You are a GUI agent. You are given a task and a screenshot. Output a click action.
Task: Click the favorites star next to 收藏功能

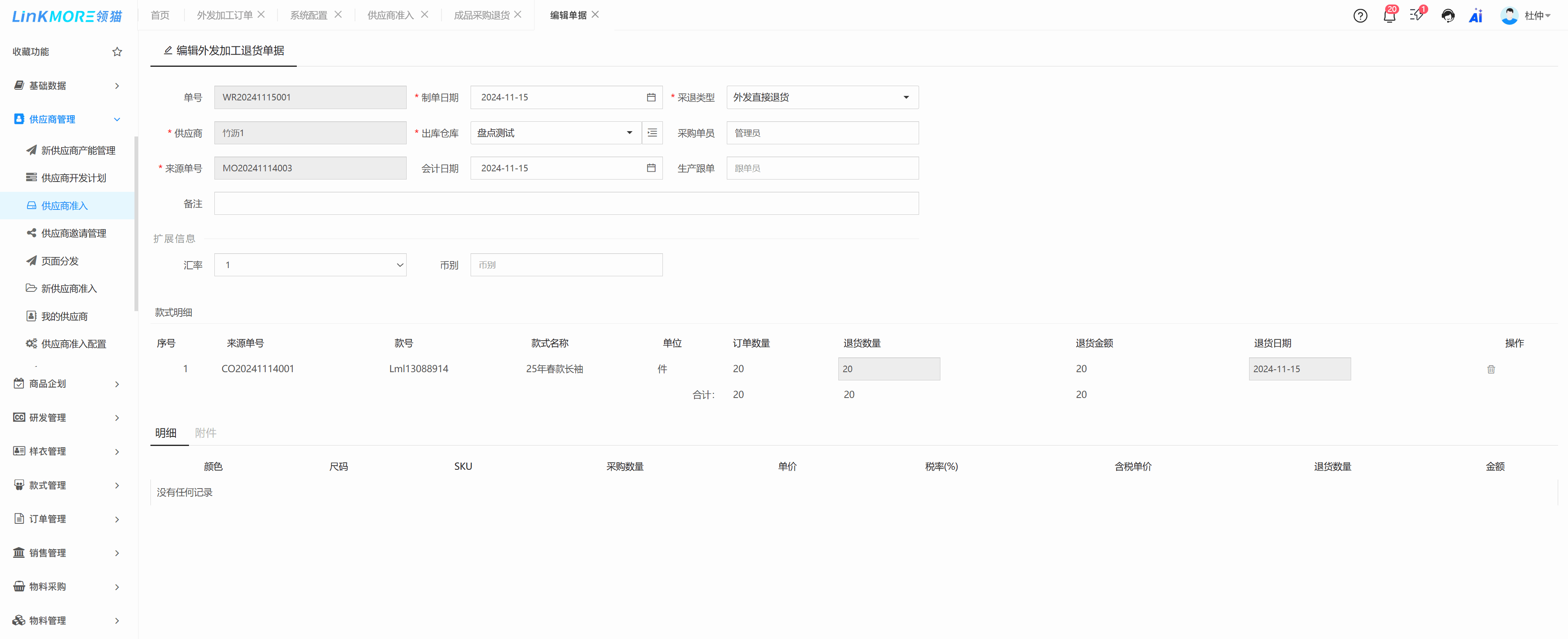[x=117, y=51]
